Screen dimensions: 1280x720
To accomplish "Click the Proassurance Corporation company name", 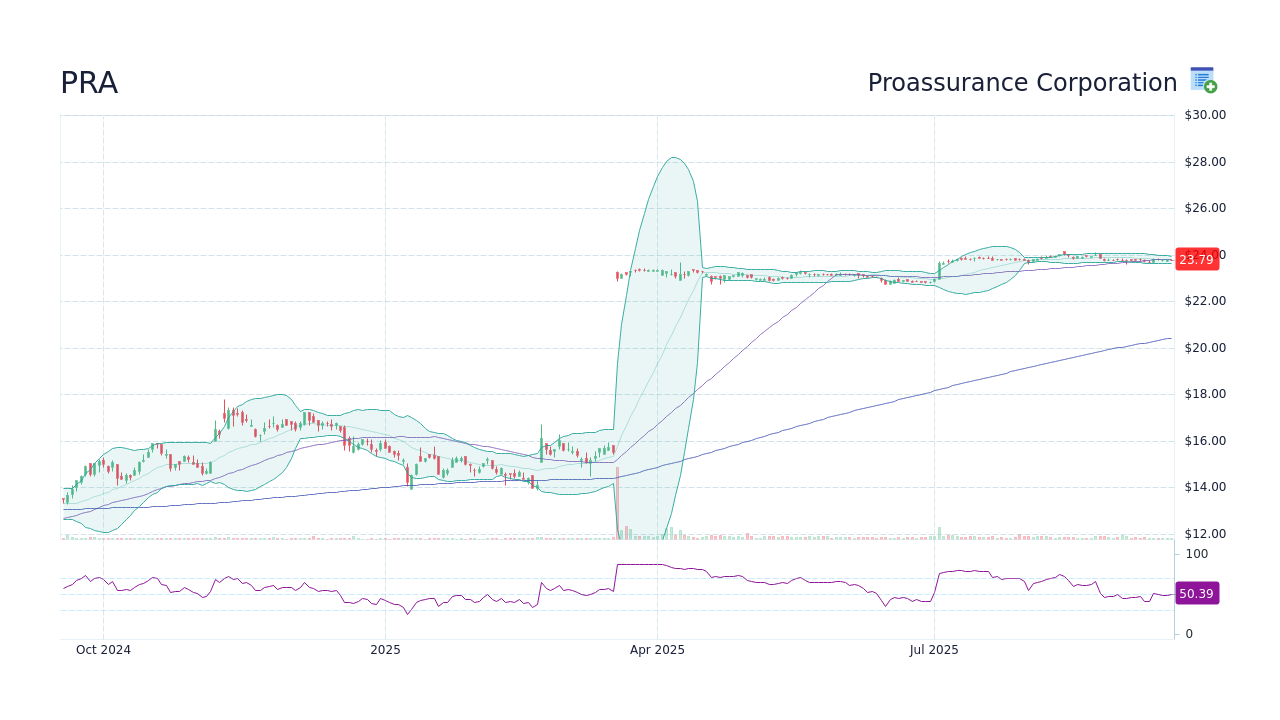I will [1022, 83].
